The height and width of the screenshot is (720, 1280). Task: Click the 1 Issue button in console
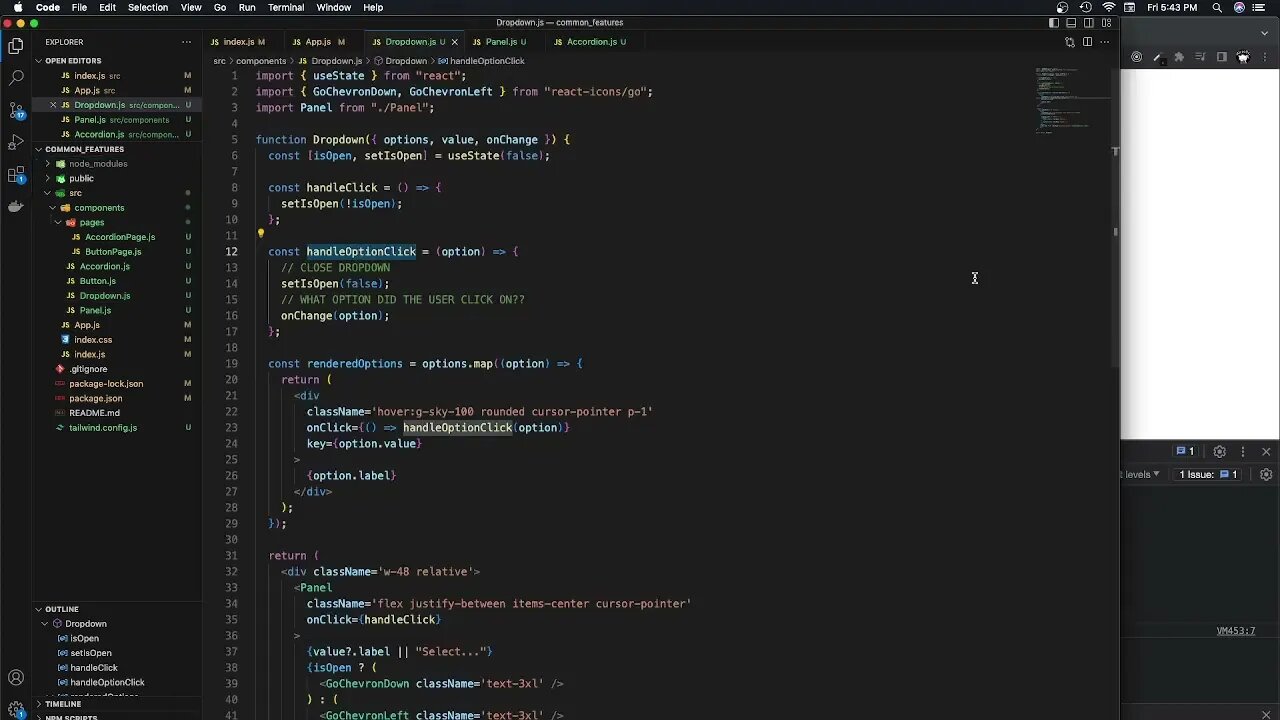(x=1208, y=474)
